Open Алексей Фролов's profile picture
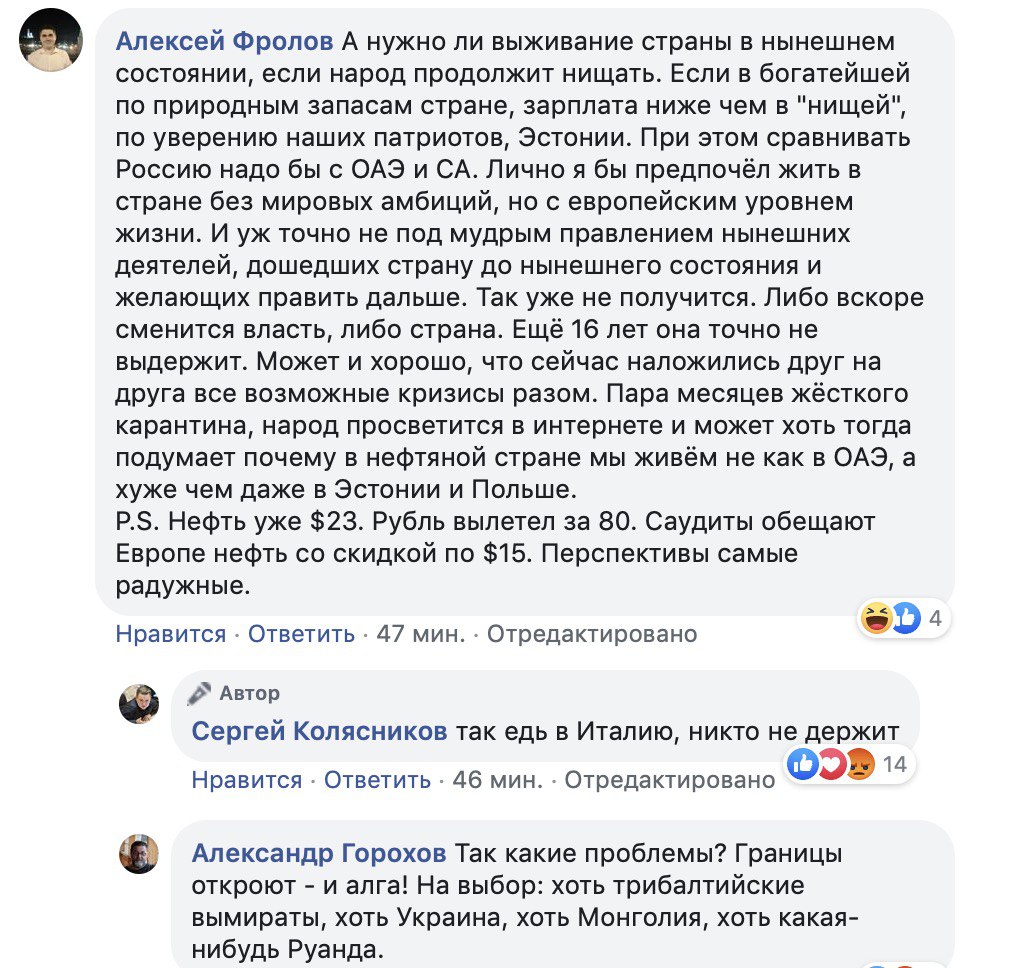The image size is (1022, 968). pyautogui.click(x=51, y=40)
